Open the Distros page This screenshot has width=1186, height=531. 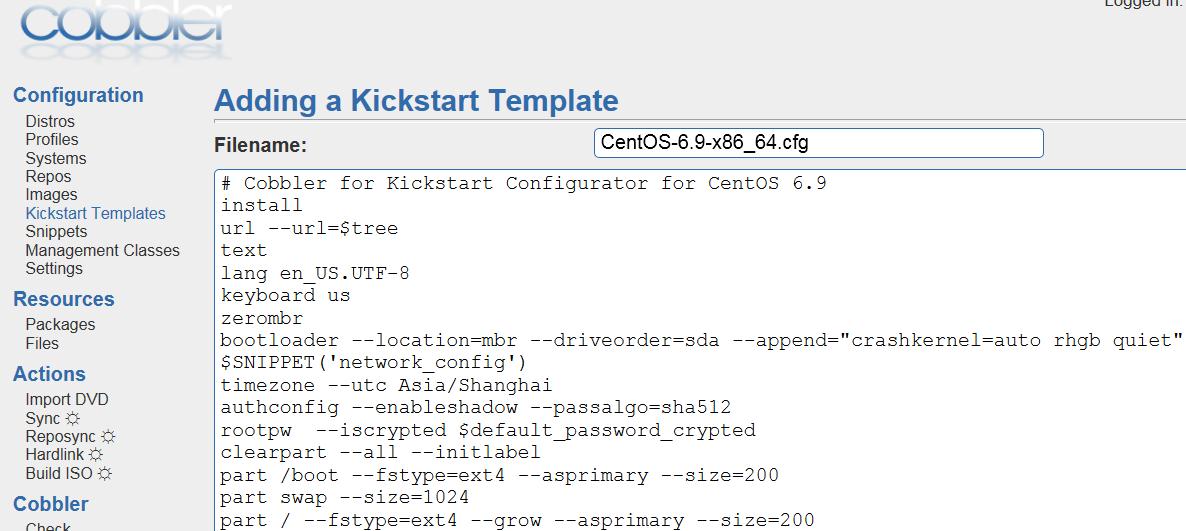pos(50,122)
